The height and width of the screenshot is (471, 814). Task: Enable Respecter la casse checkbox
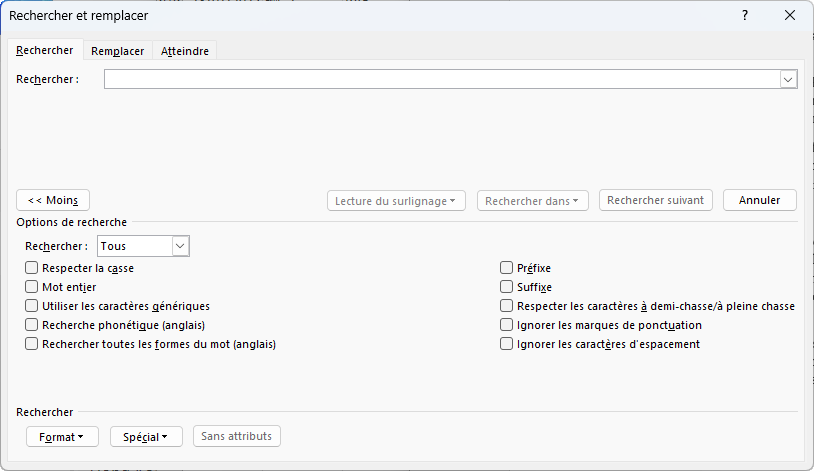(32, 268)
